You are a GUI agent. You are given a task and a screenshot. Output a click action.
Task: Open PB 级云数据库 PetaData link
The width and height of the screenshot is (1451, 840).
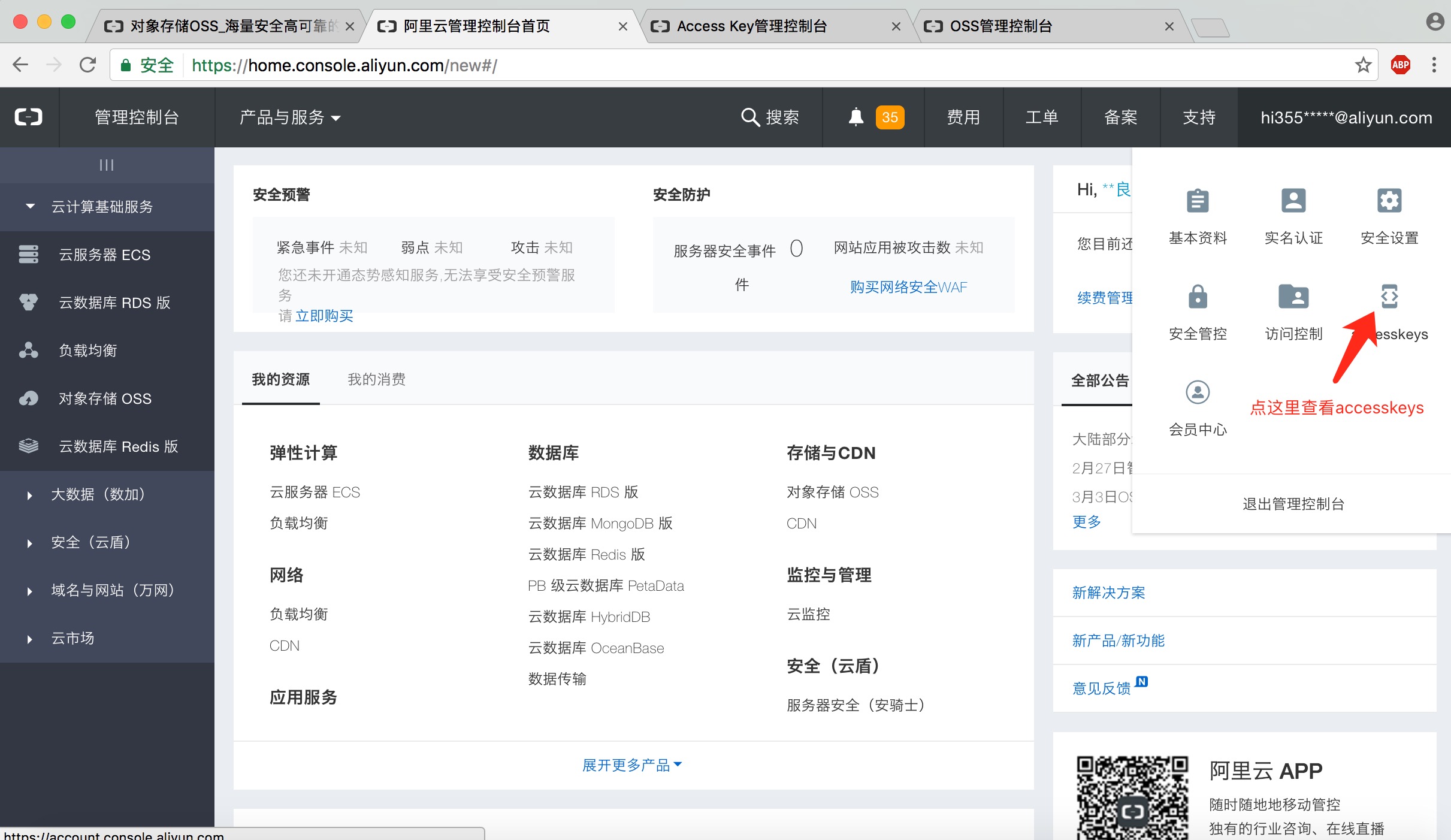click(x=606, y=585)
